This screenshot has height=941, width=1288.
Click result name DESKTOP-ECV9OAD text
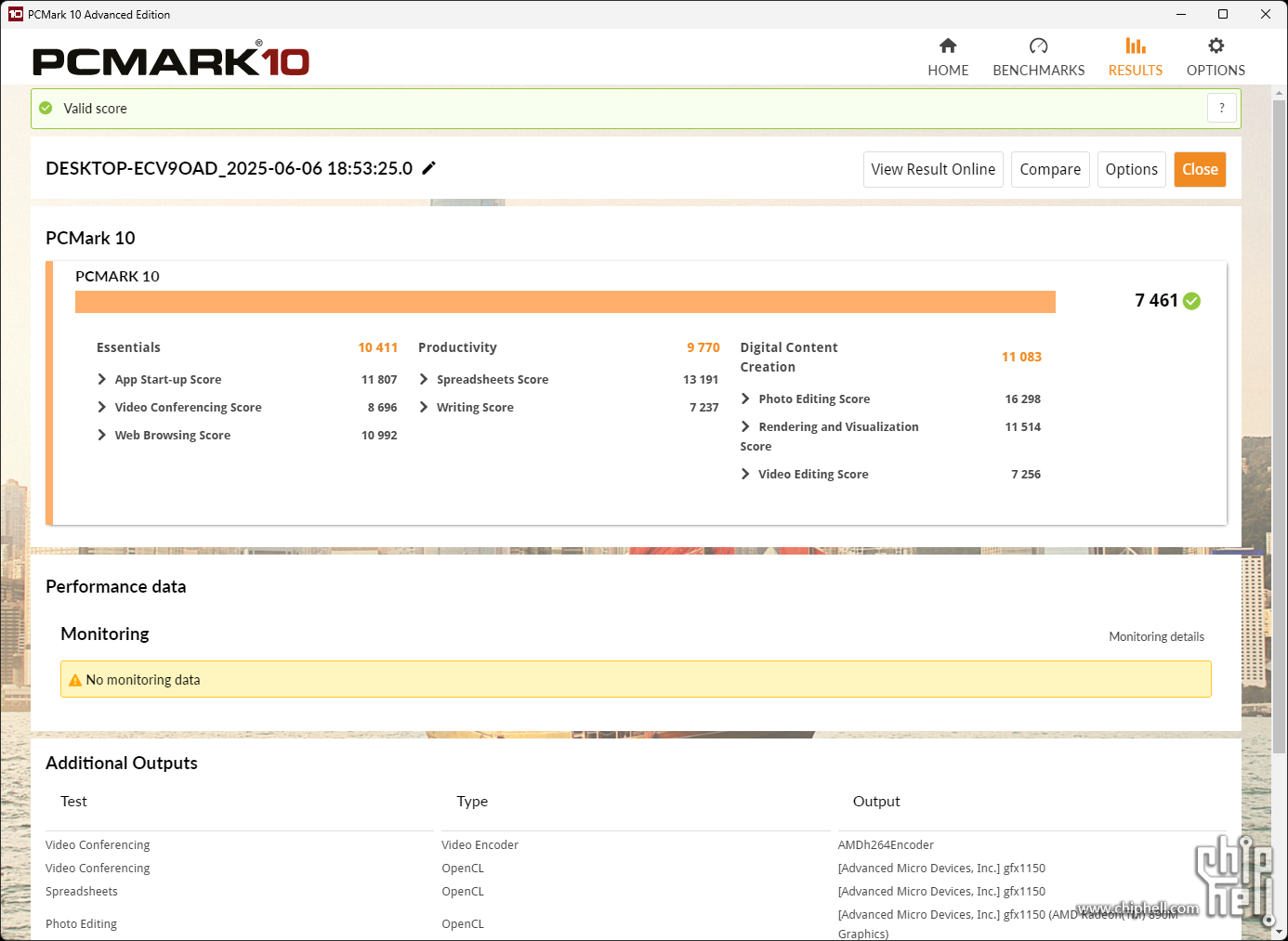230,168
